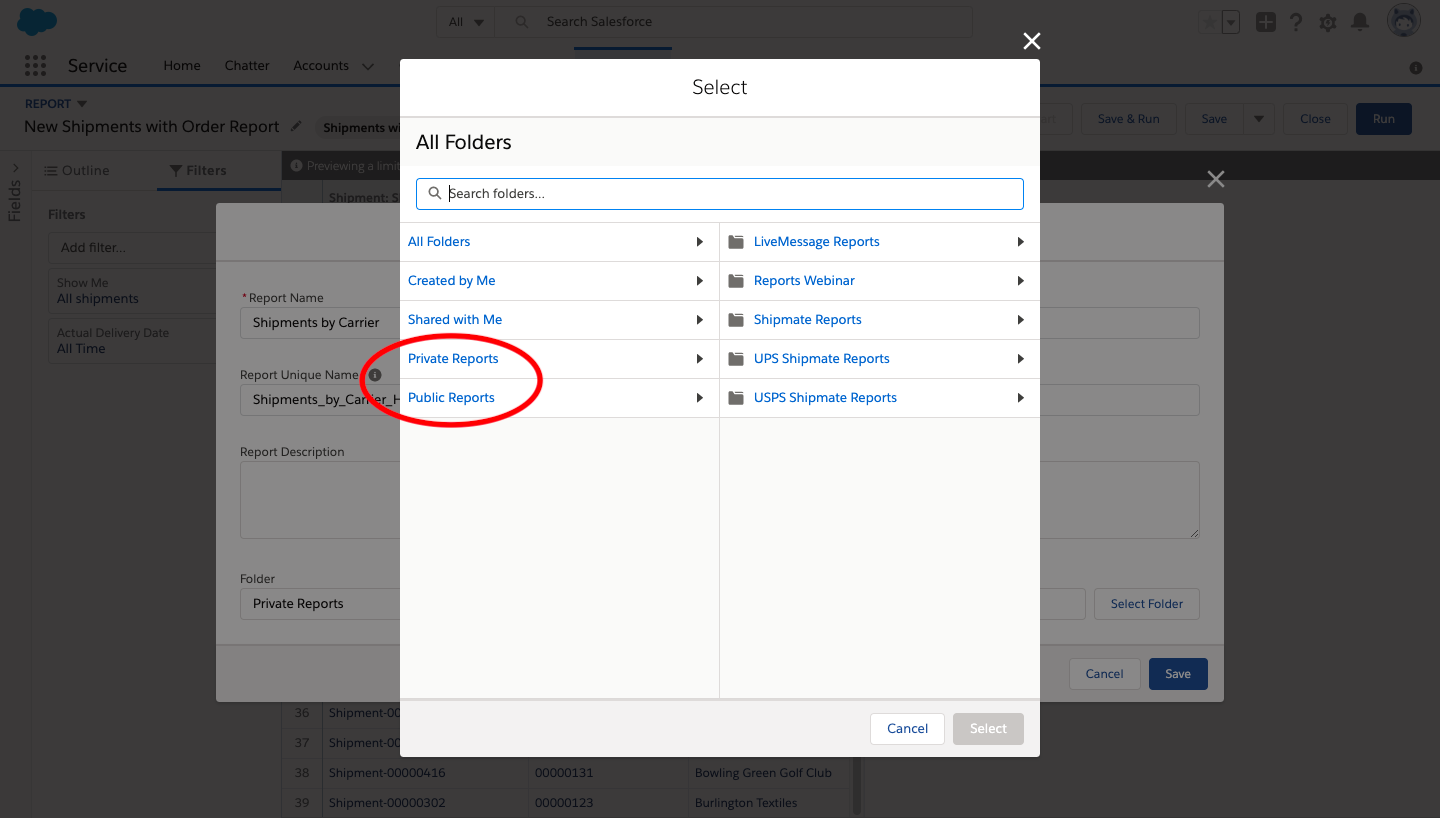Open the Notifications bell icon
Screen dimensions: 1440x818
1360,22
